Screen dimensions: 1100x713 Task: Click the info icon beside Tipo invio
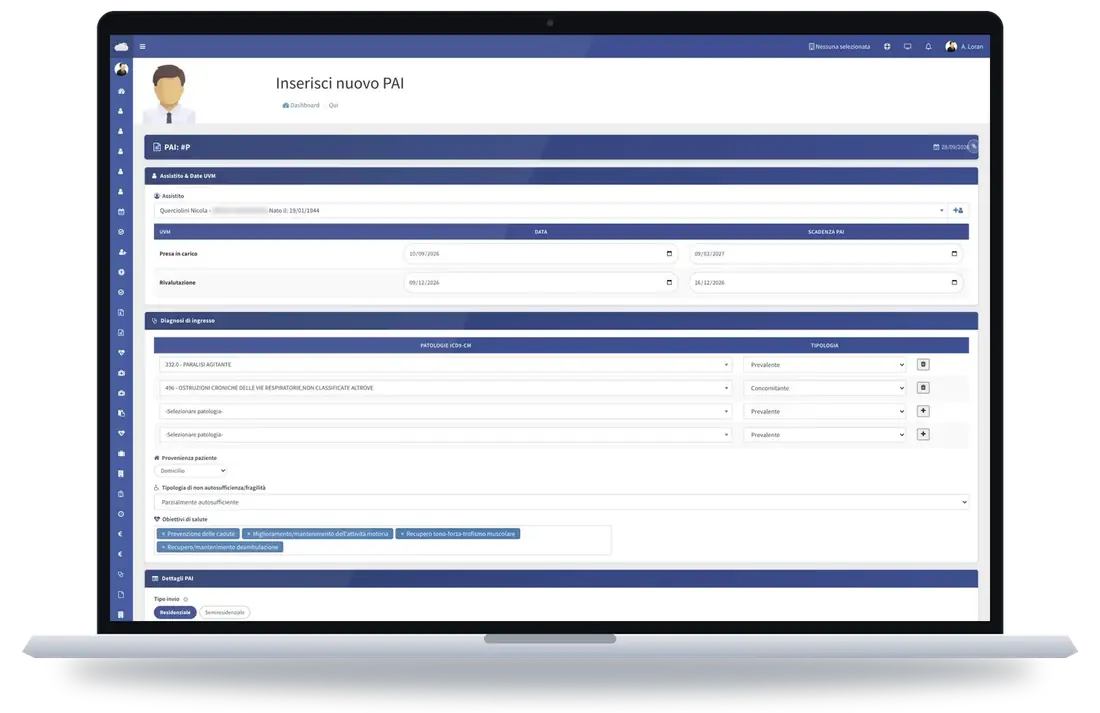click(186, 599)
